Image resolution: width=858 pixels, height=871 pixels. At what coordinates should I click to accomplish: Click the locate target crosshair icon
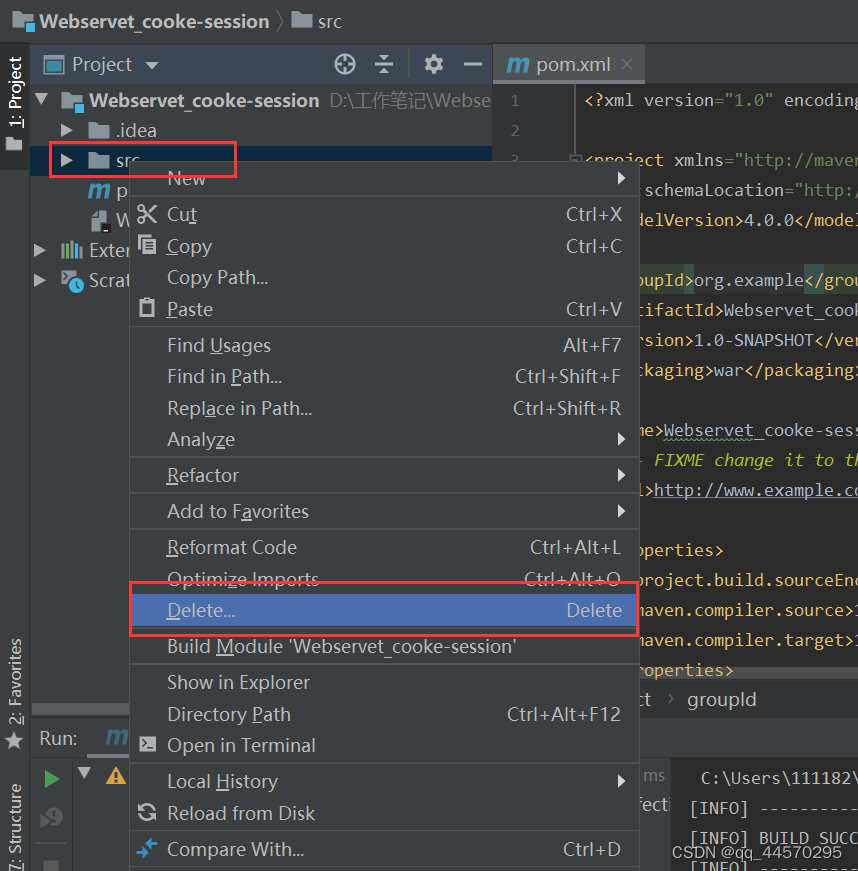(345, 64)
